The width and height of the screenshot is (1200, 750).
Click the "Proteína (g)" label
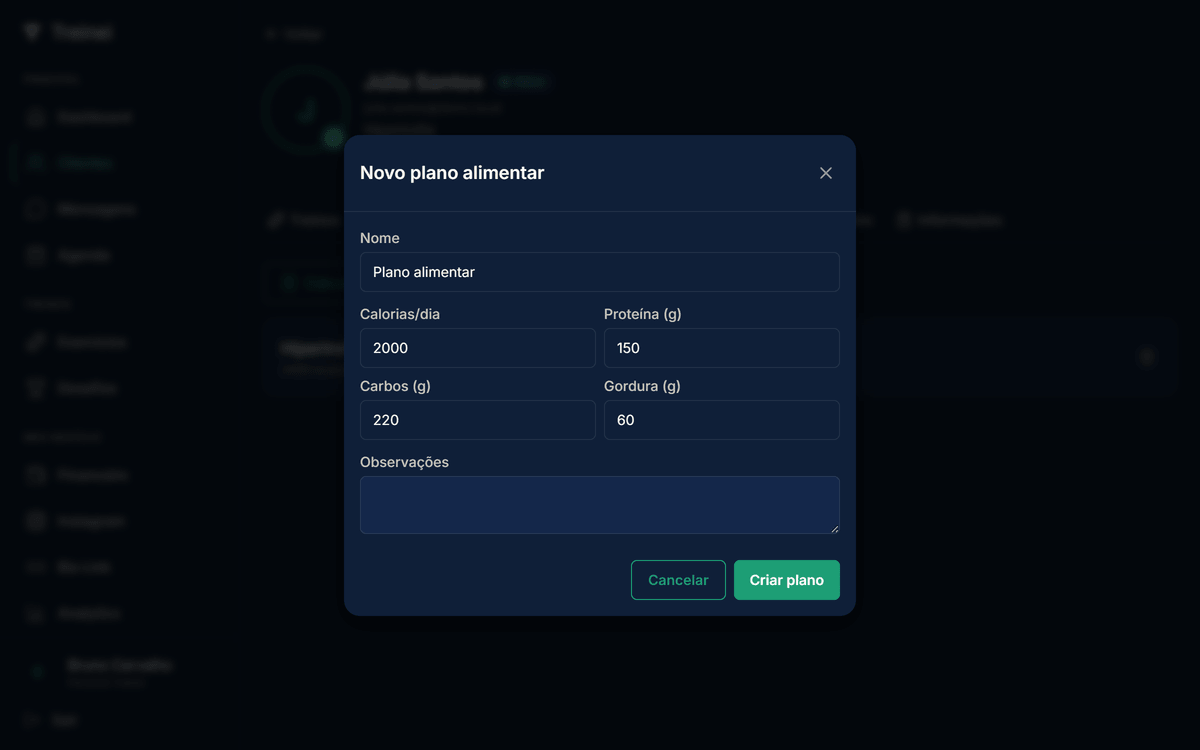[x=643, y=314]
